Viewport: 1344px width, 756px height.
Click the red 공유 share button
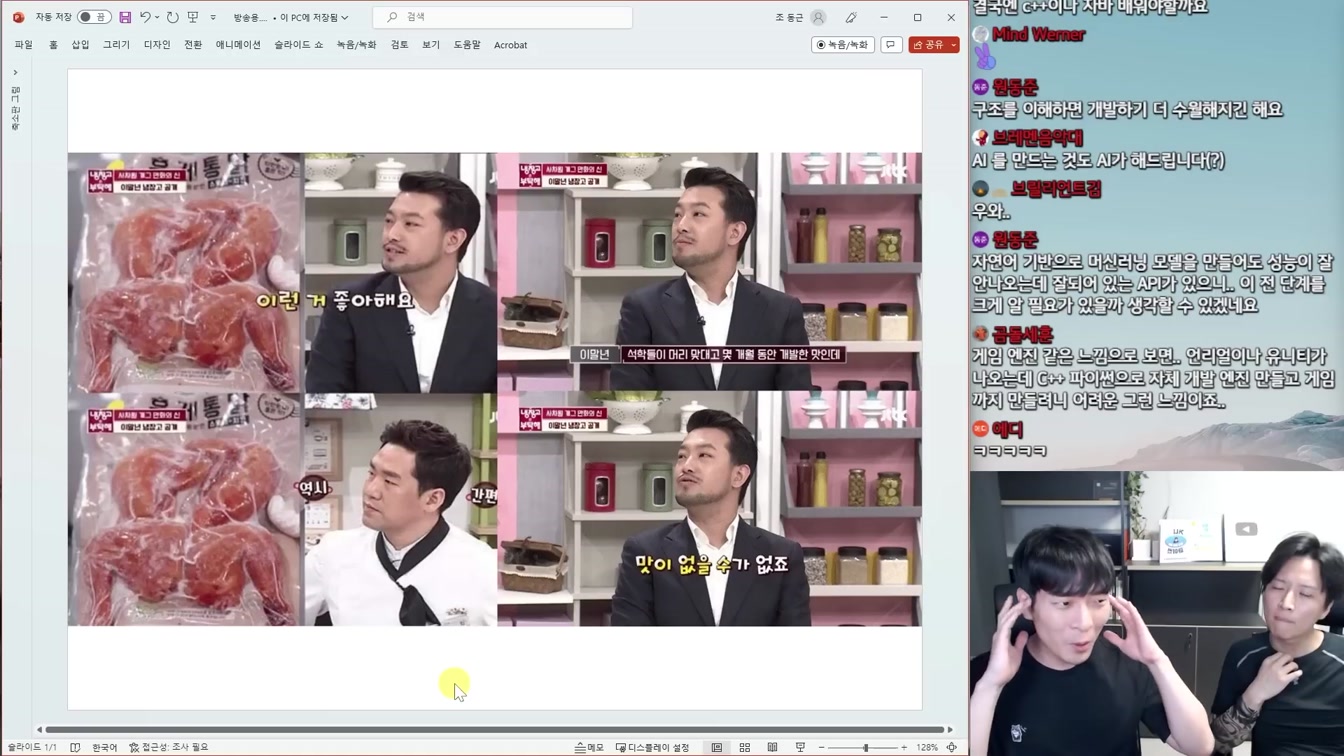(x=928, y=45)
